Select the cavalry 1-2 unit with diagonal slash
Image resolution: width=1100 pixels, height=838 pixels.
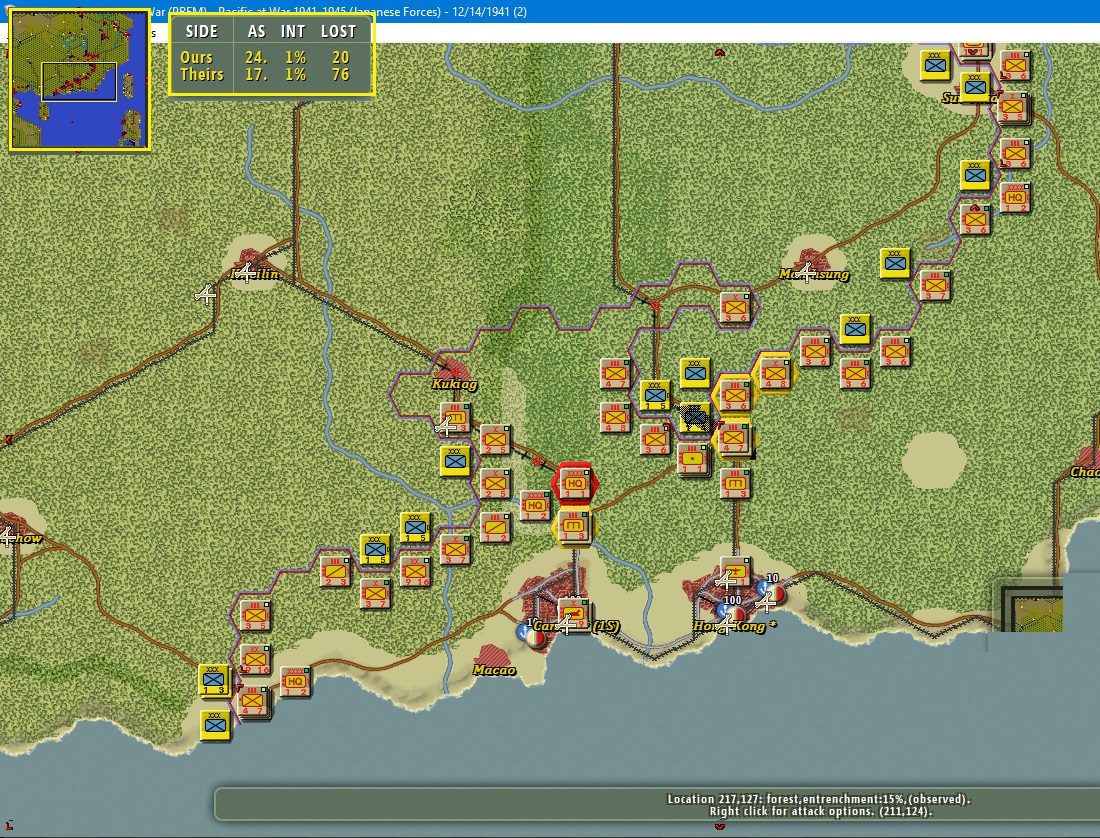(x=494, y=526)
